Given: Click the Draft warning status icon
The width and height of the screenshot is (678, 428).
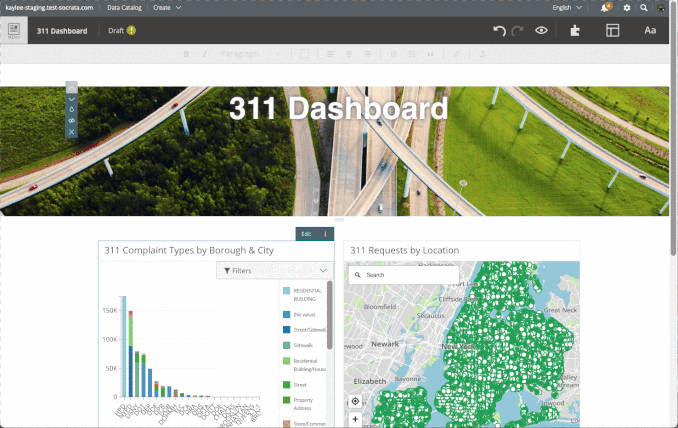Looking at the screenshot, I should pos(131,30).
